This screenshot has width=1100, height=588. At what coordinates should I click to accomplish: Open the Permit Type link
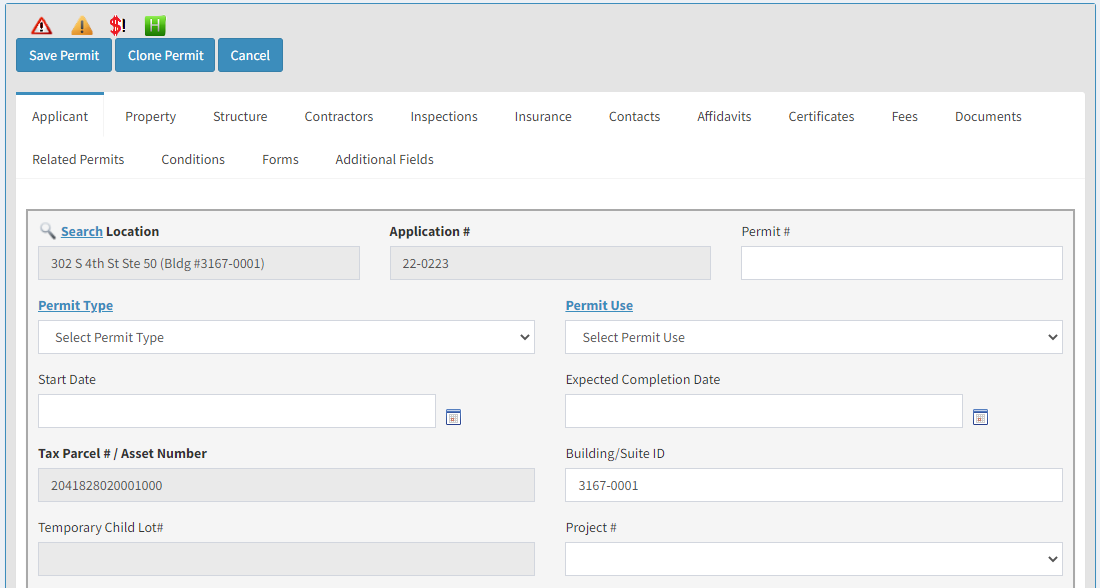(x=76, y=305)
